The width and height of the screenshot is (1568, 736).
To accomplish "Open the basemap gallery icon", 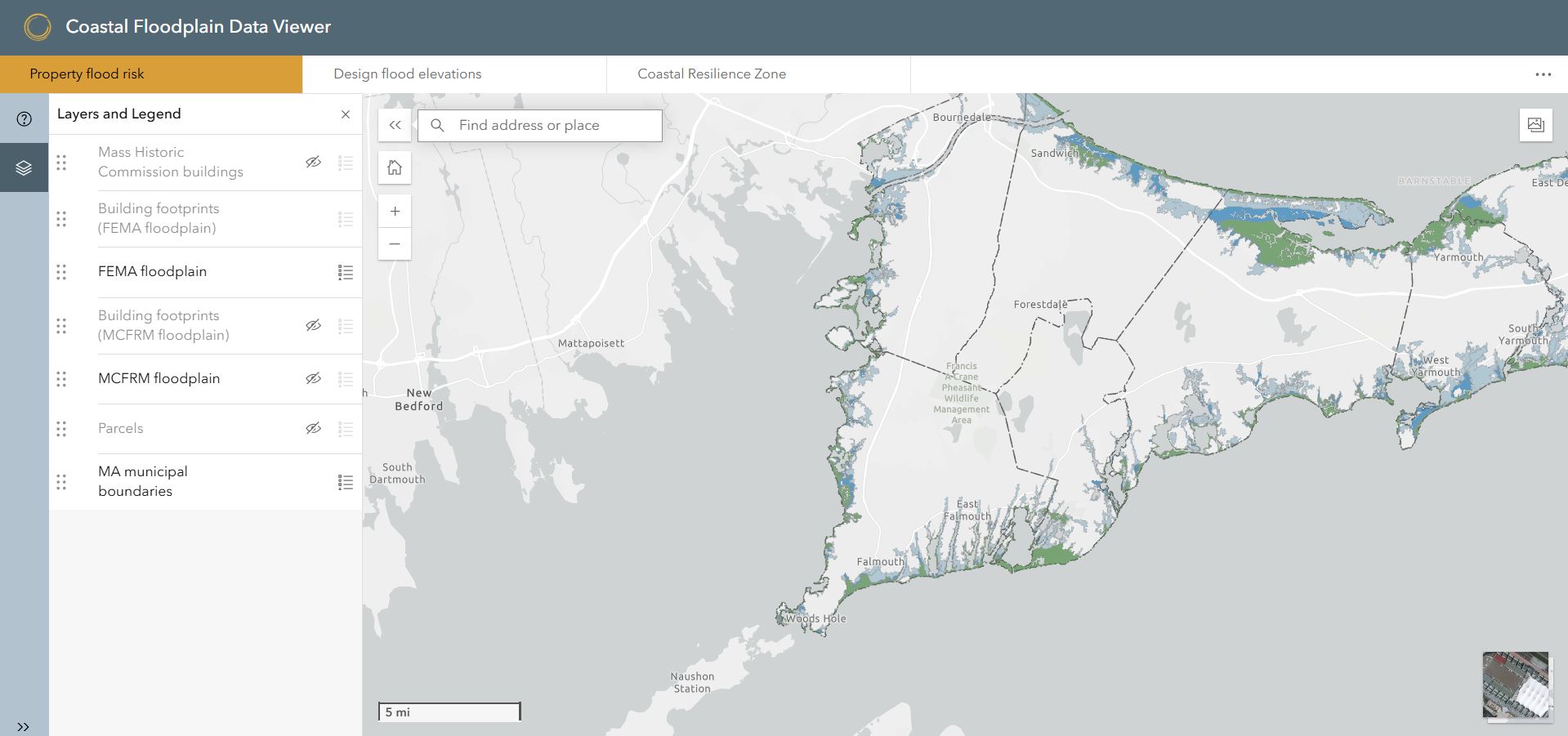I will click(x=1535, y=125).
